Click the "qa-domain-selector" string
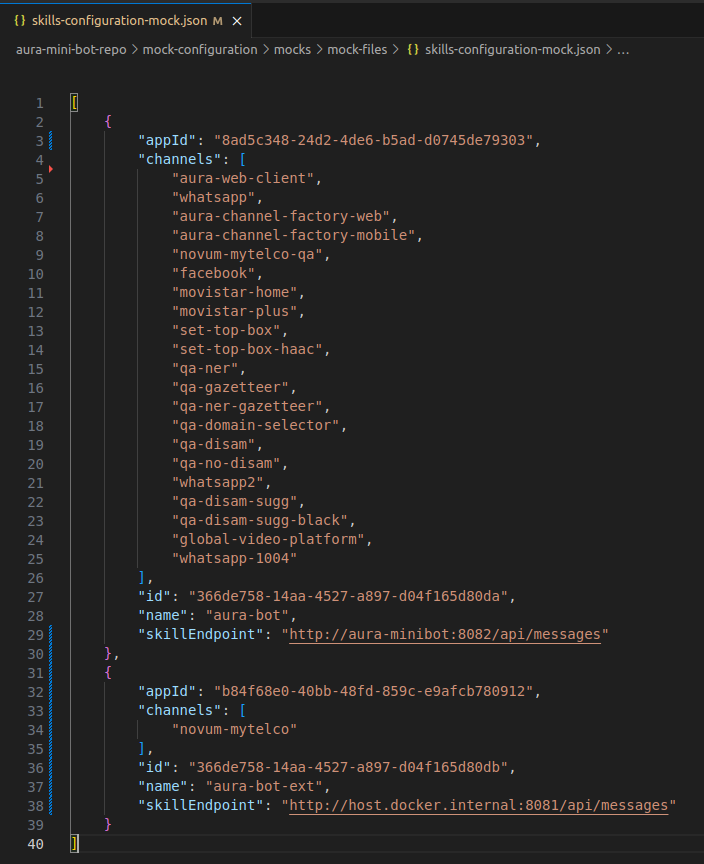Viewport: 704px width, 864px height. coord(256,425)
